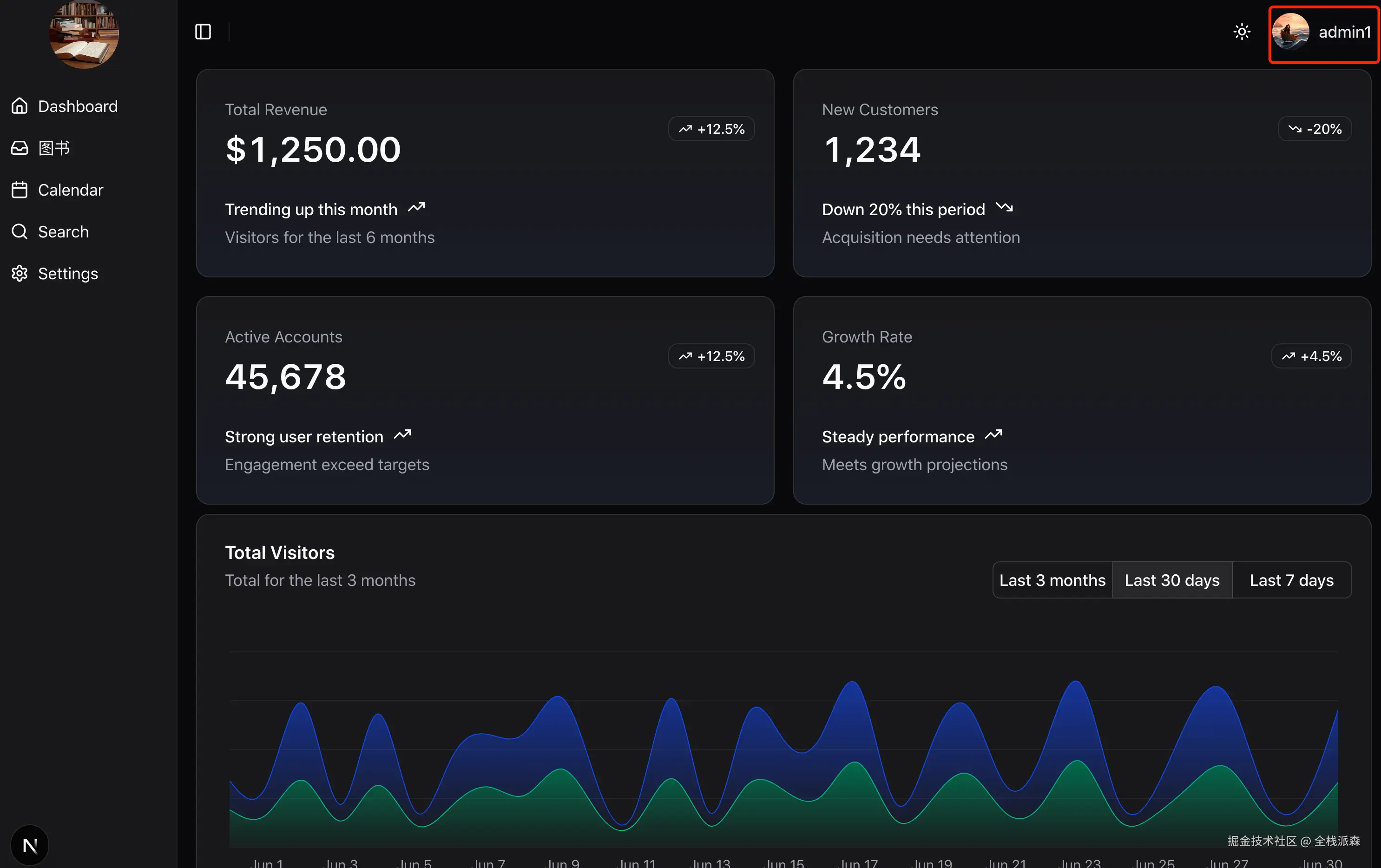Viewport: 1381px width, 868px height.
Task: Open the Settings menu item
Action: pos(68,274)
